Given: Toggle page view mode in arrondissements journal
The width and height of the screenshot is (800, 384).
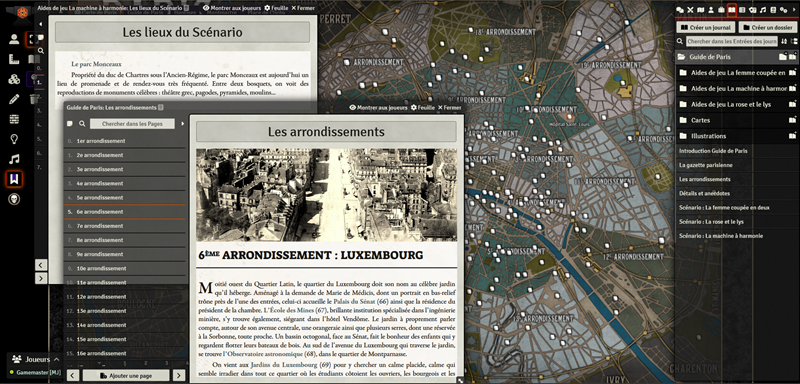Looking at the screenshot, I should [70, 123].
